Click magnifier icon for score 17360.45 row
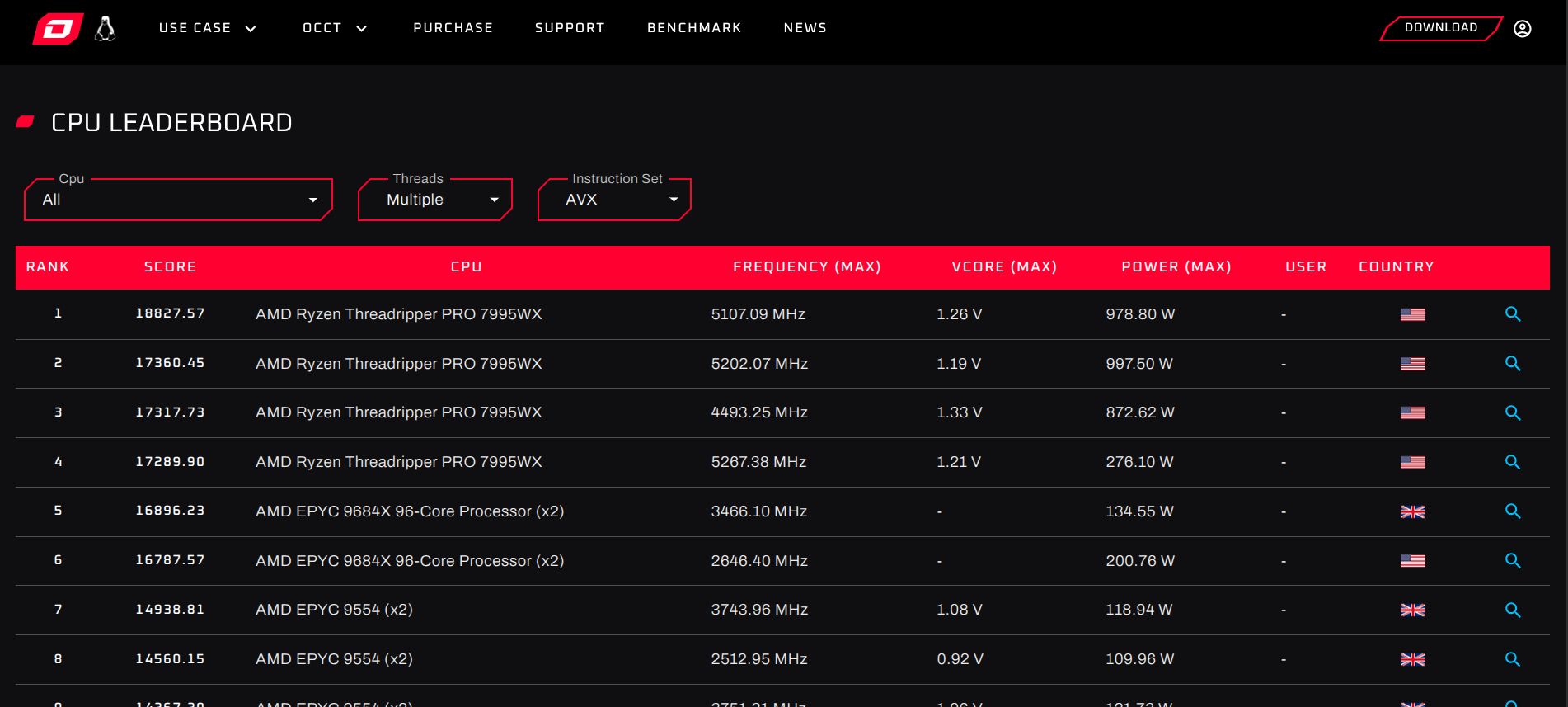 point(1512,364)
